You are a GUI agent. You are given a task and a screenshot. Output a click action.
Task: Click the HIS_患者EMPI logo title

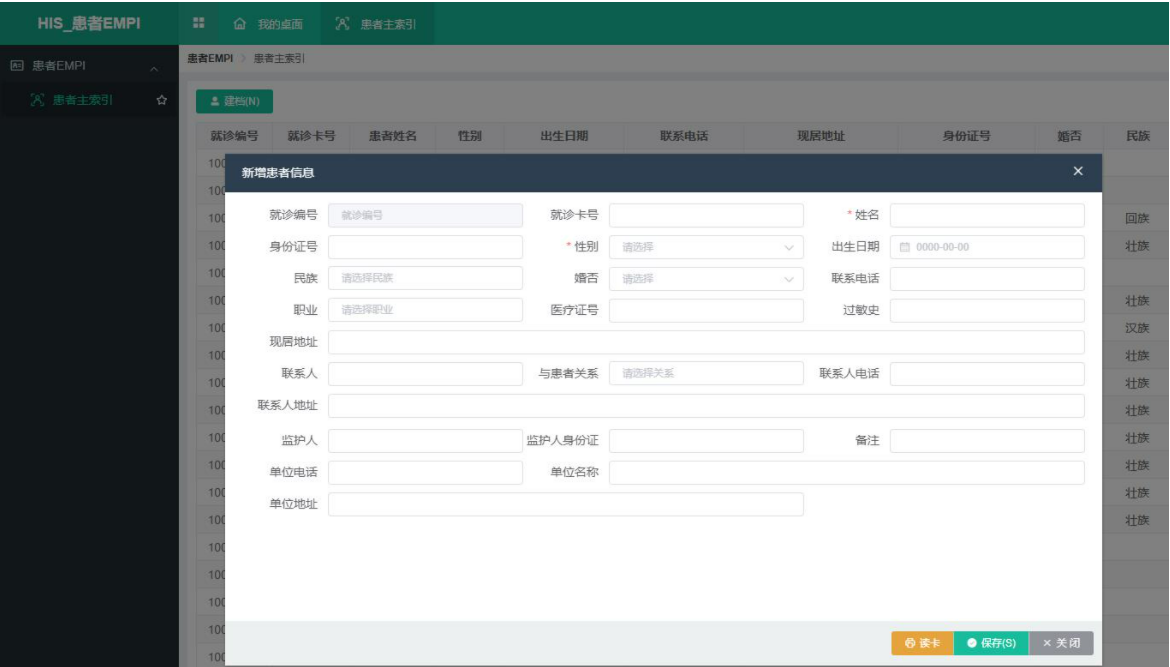89,23
